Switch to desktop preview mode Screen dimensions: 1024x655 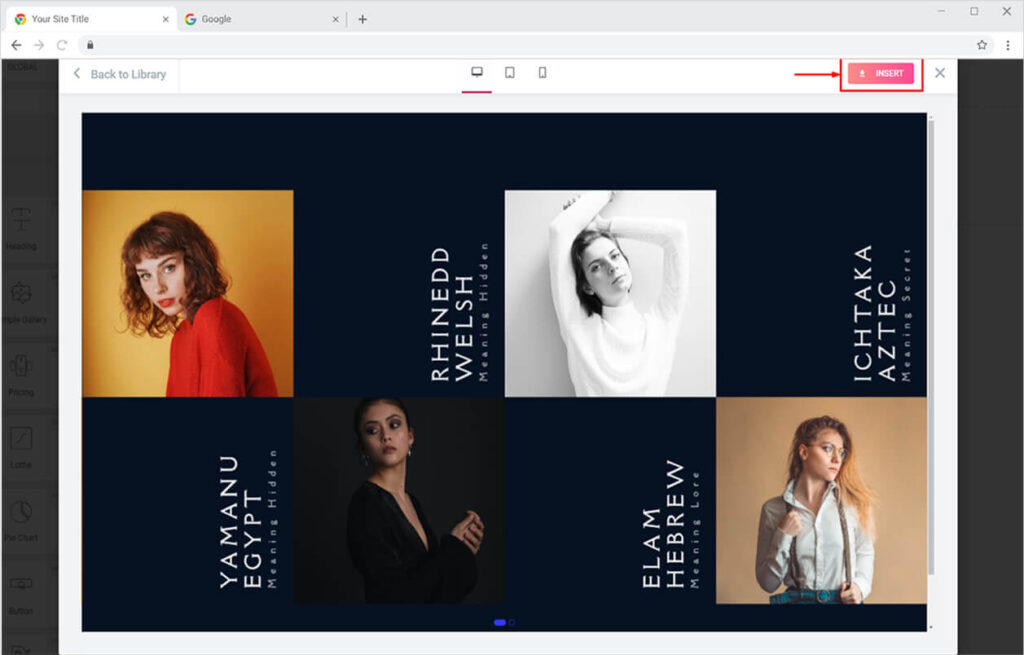click(x=477, y=73)
